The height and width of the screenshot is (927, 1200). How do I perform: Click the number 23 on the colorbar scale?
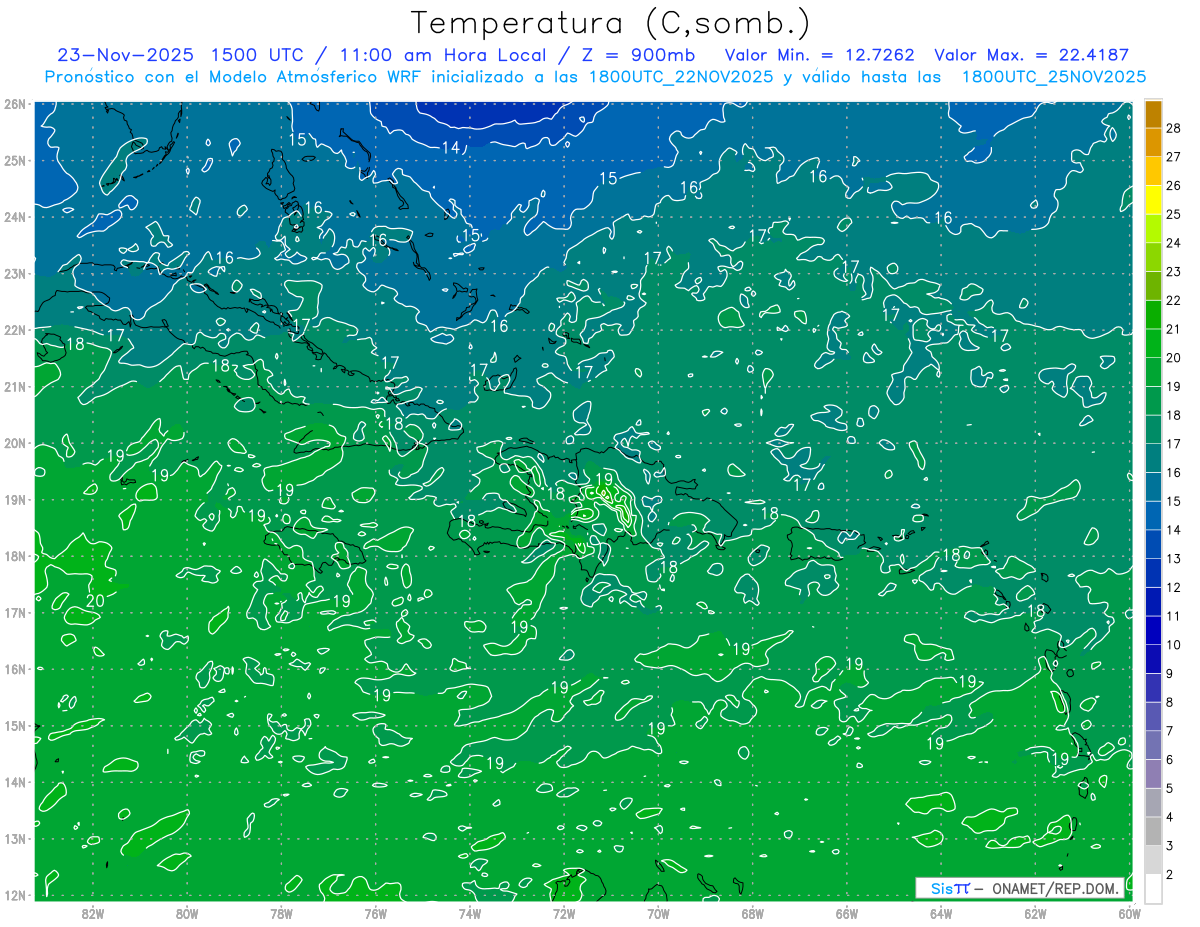click(1173, 271)
